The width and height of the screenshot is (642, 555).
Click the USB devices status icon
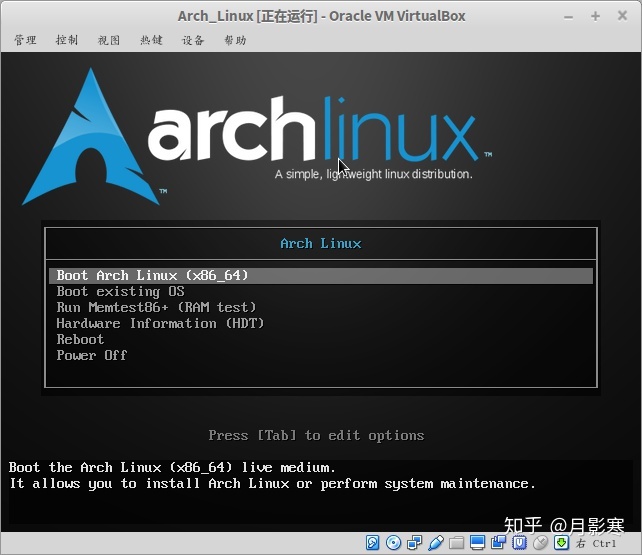[x=436, y=543]
